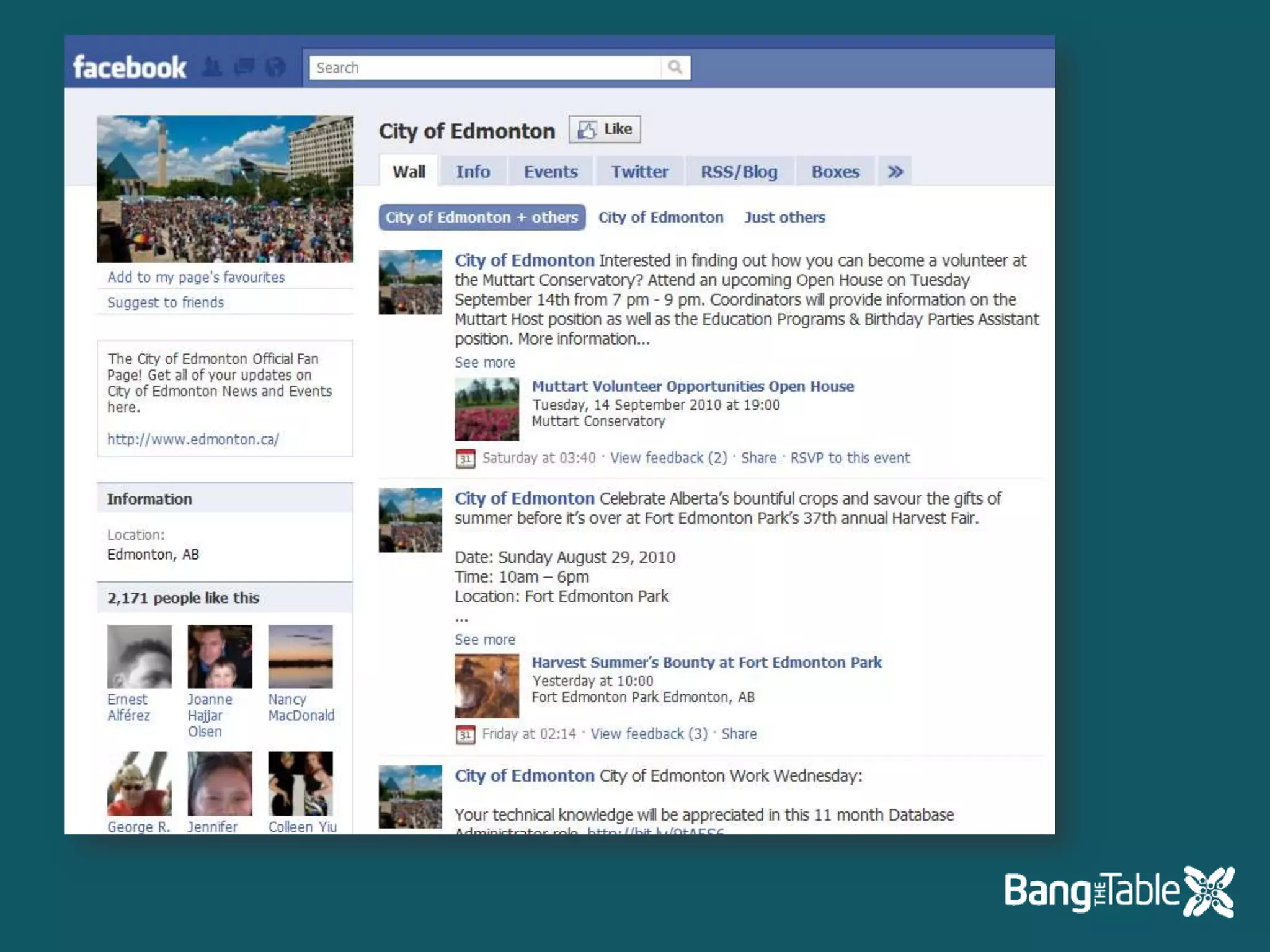Click RSVP to this event link

pos(850,458)
